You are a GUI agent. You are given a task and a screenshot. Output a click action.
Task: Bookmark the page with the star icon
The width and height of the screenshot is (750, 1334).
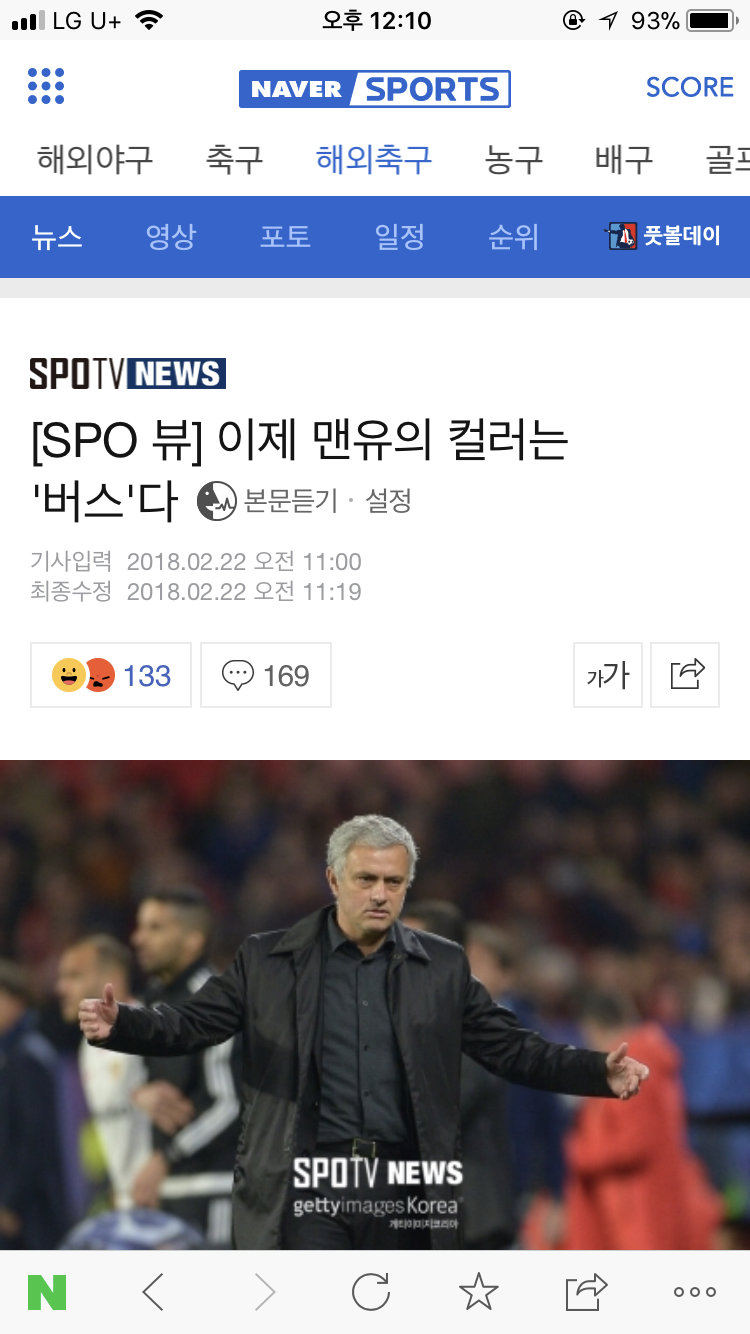479,1293
